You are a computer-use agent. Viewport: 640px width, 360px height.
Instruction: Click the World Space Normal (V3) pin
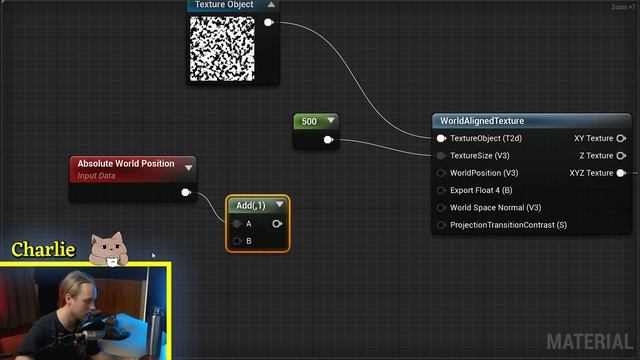(x=441, y=208)
